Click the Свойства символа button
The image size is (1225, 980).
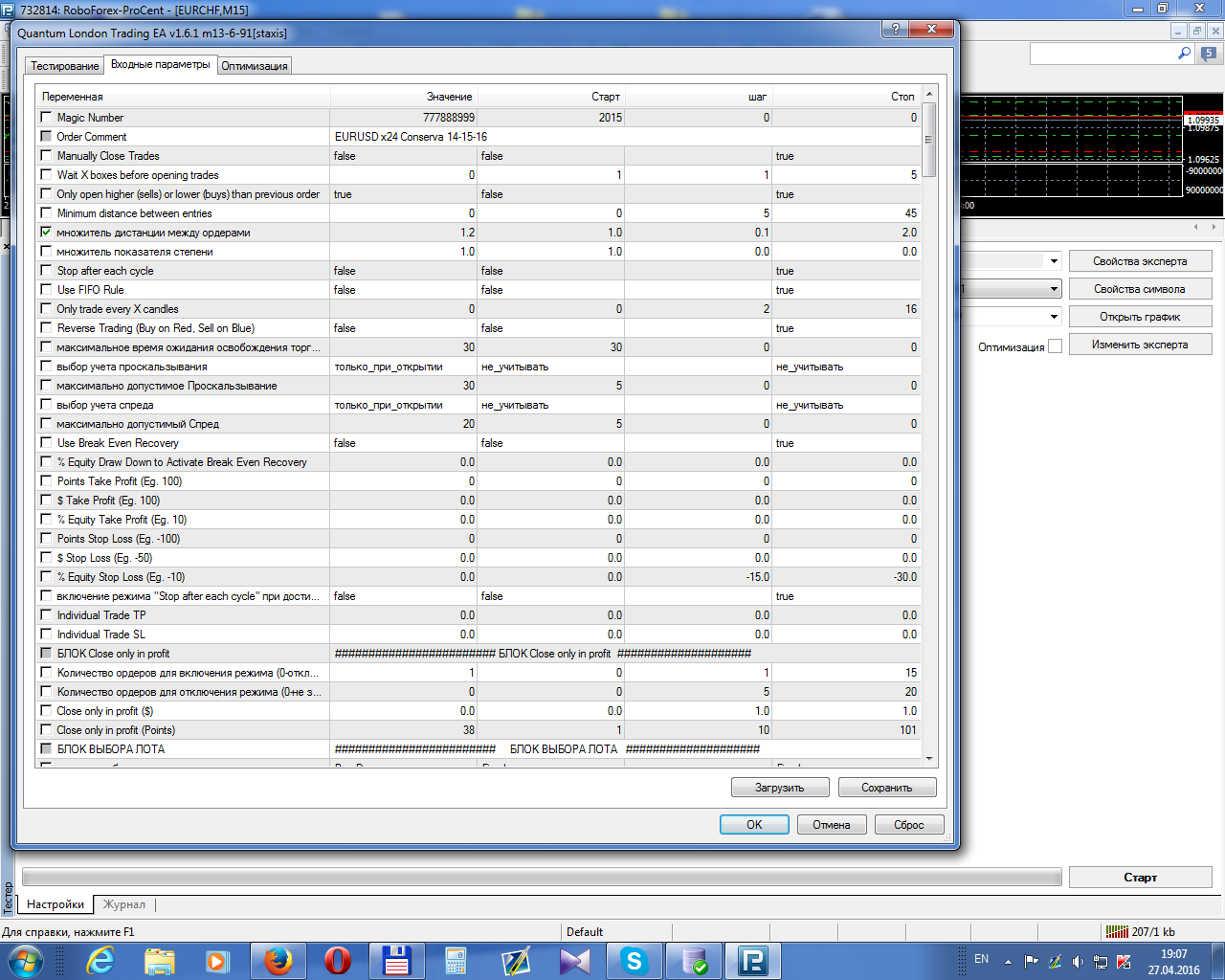click(1141, 289)
